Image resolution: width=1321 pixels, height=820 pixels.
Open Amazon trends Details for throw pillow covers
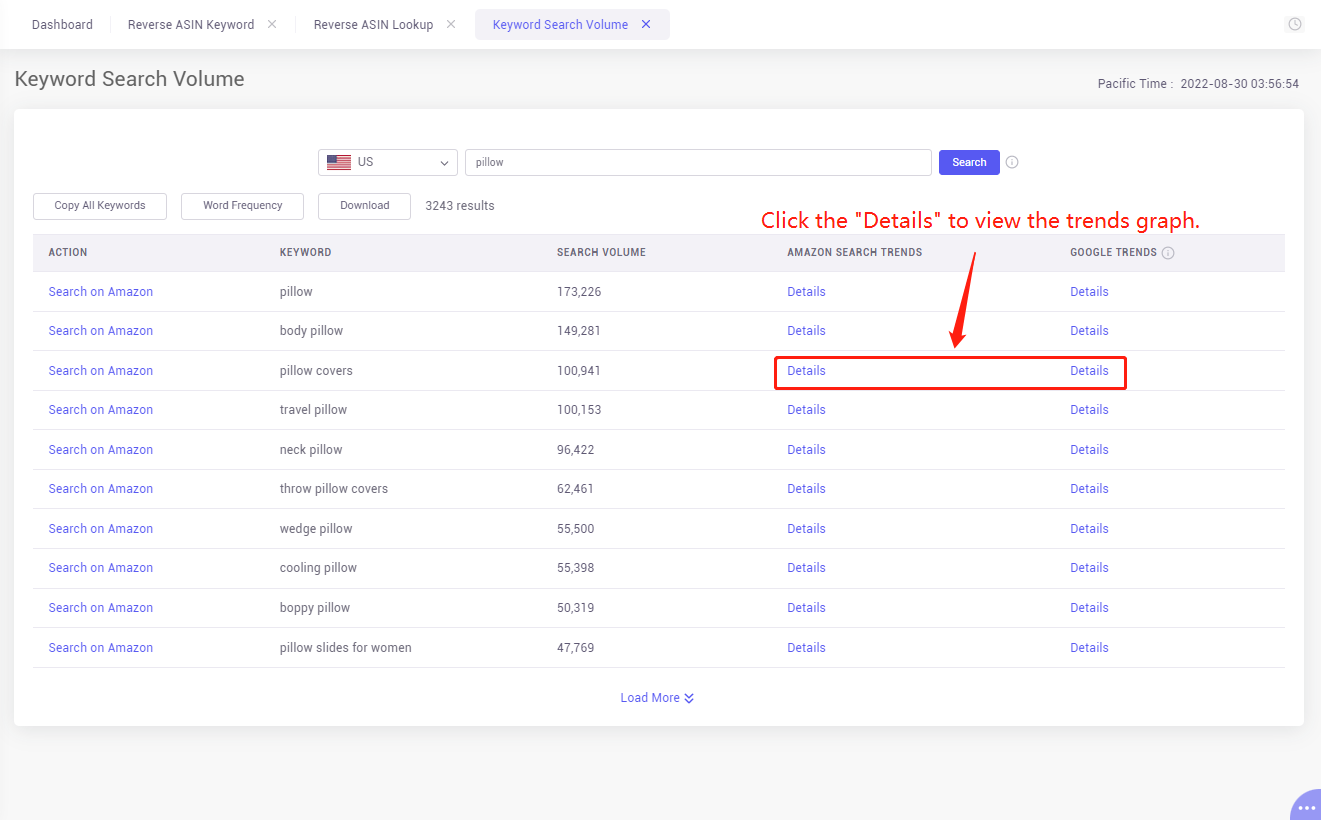point(806,489)
